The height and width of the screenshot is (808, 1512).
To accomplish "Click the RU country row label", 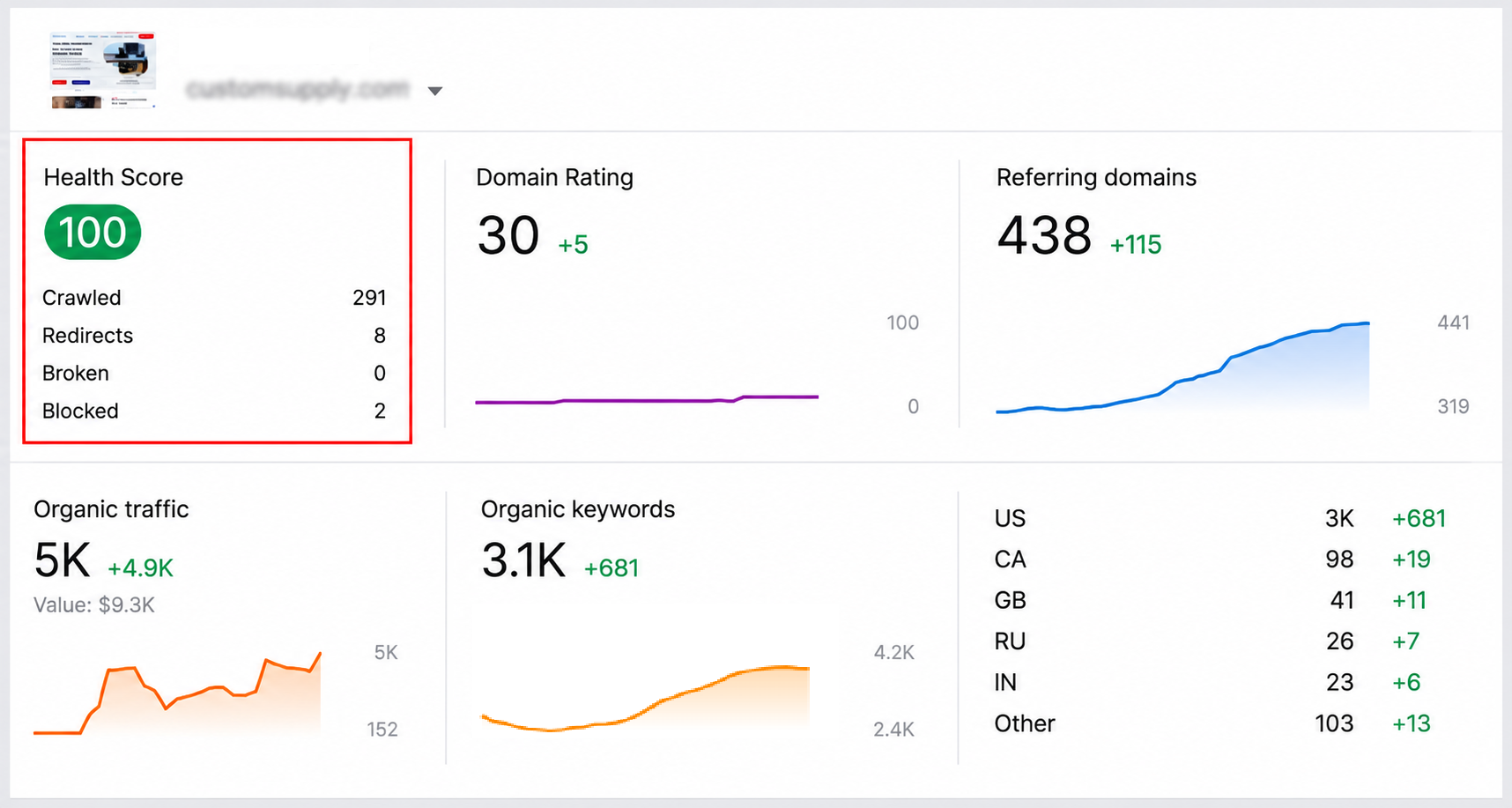I will (1010, 641).
